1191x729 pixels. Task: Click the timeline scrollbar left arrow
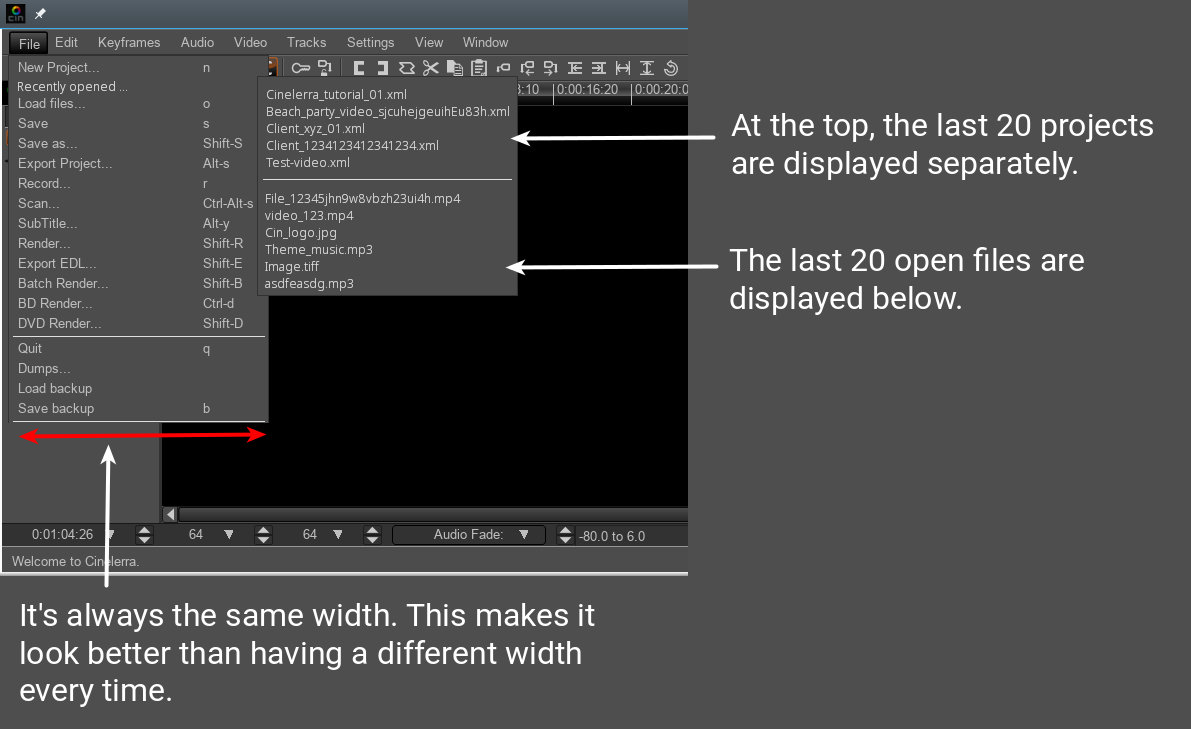[x=170, y=514]
